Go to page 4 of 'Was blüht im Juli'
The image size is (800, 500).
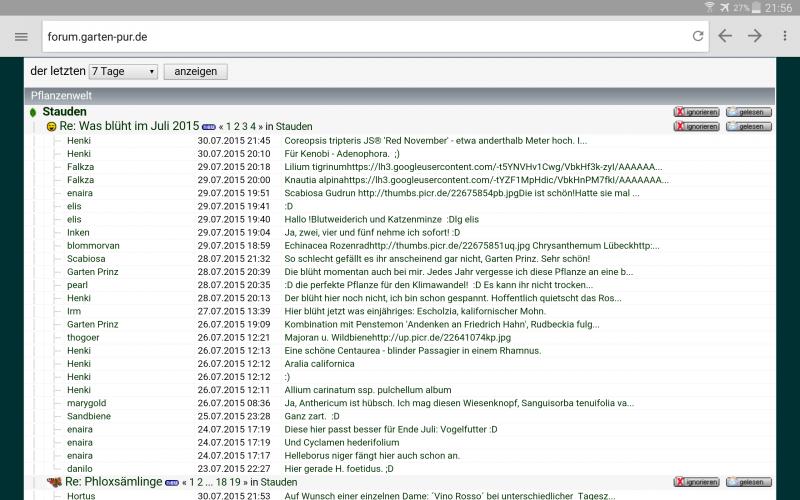pos(253,127)
